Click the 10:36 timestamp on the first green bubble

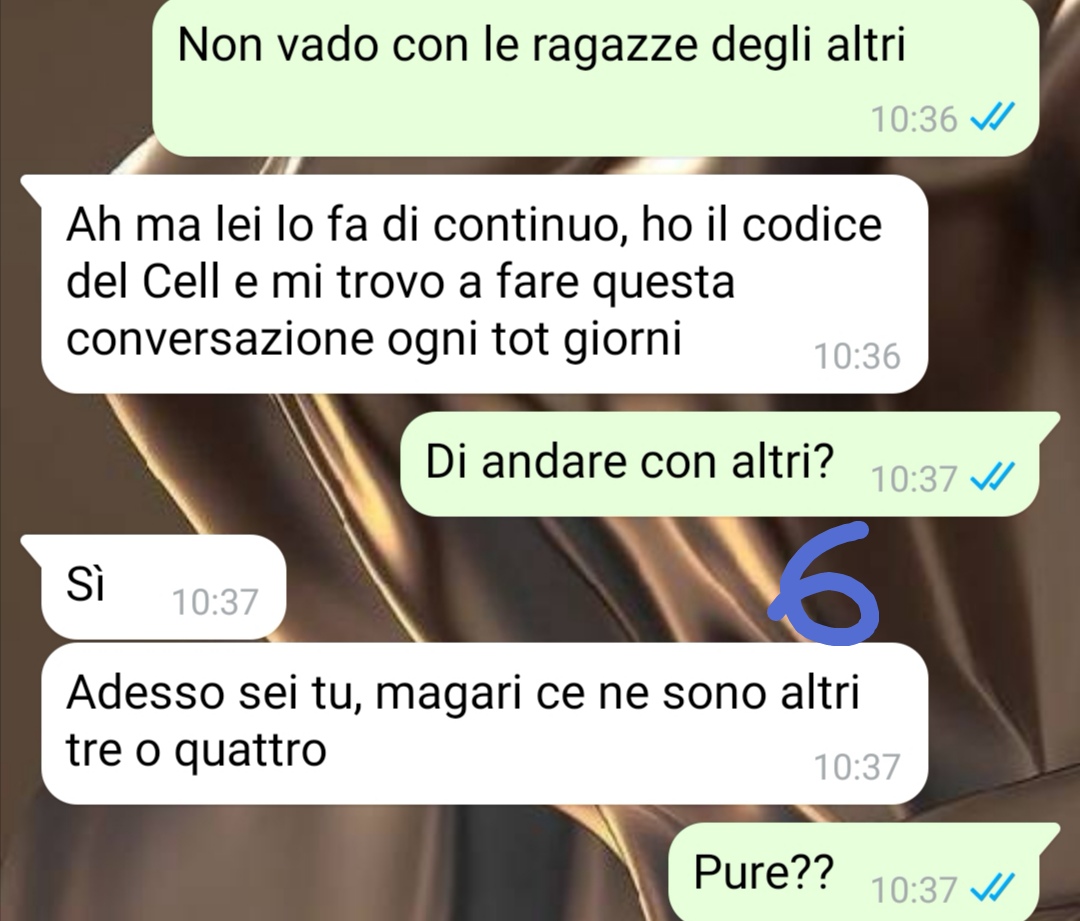(x=914, y=120)
